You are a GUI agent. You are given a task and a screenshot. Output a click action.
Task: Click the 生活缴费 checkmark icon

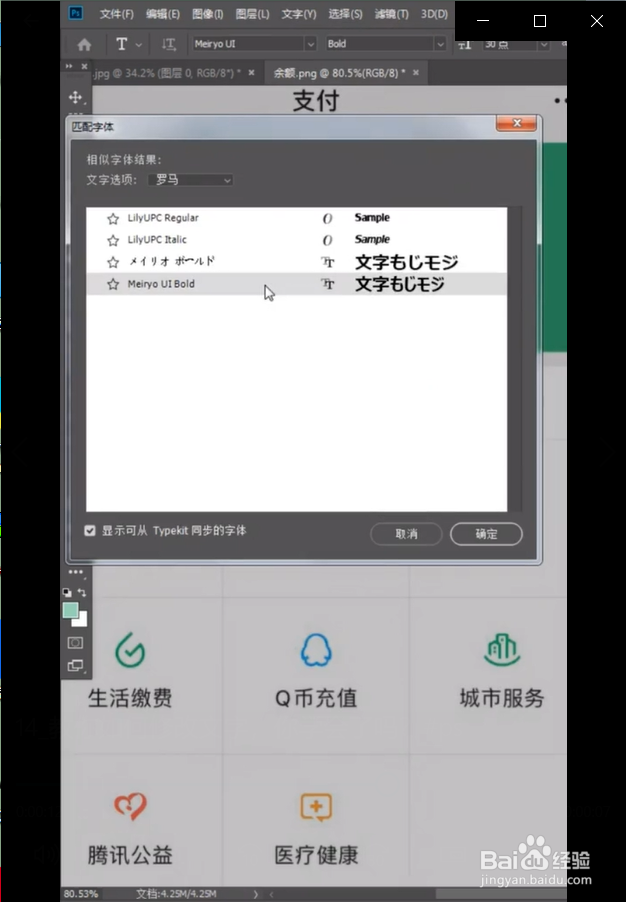click(130, 650)
